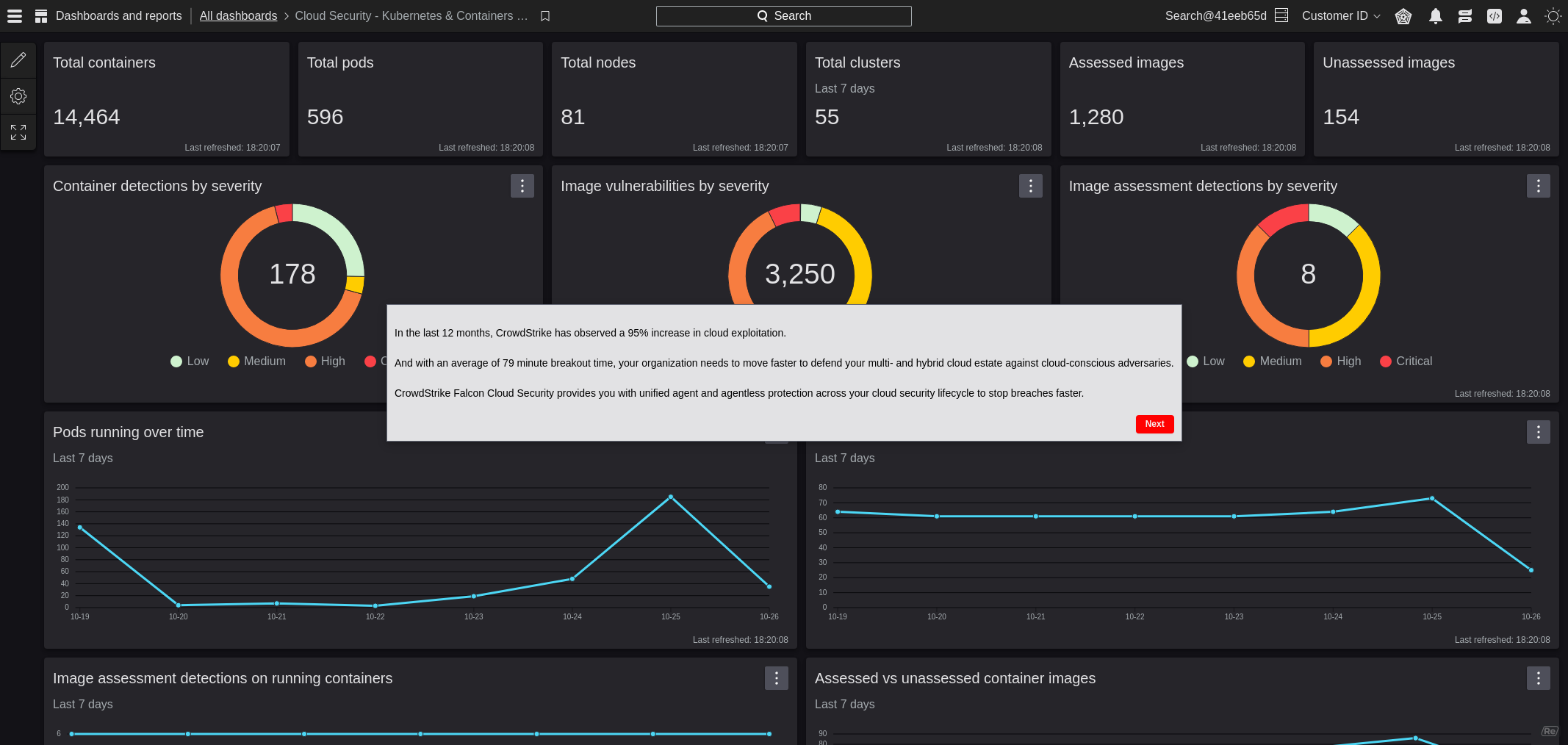Click Next on the CrowdStrike welcome dialog
1568x745 pixels.
[x=1154, y=424]
